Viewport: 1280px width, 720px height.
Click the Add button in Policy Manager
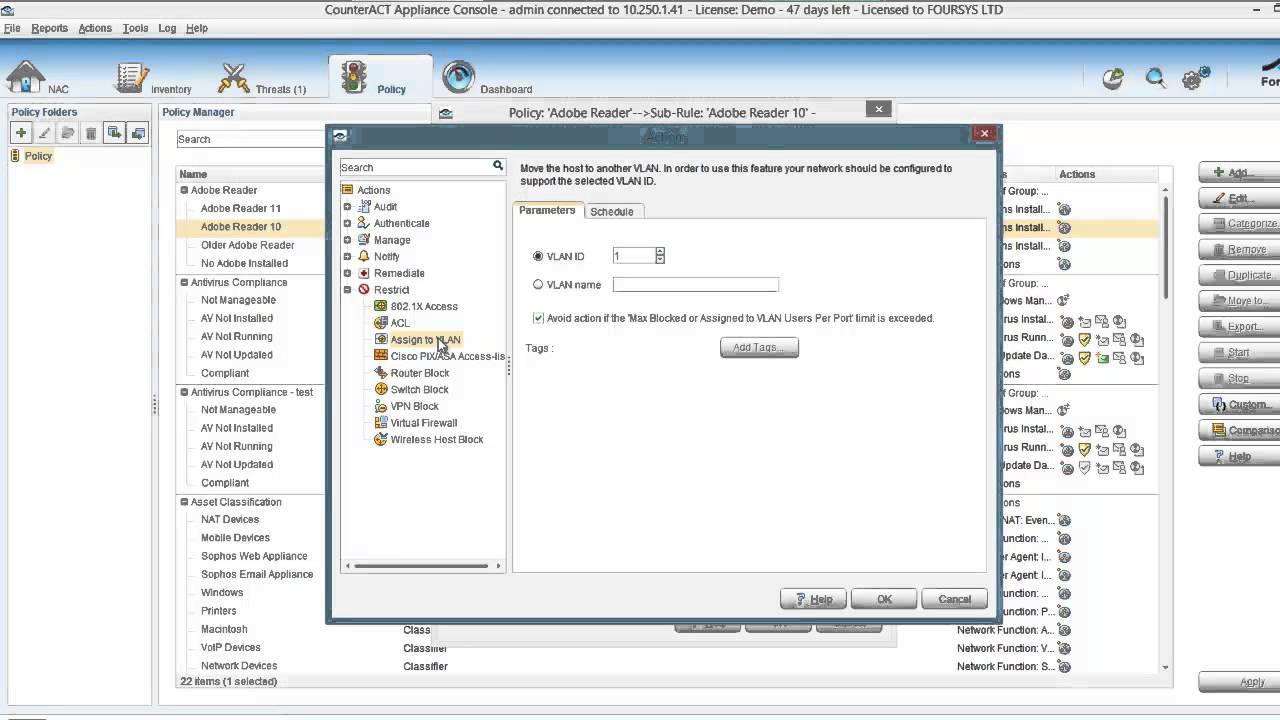[x=1238, y=173]
